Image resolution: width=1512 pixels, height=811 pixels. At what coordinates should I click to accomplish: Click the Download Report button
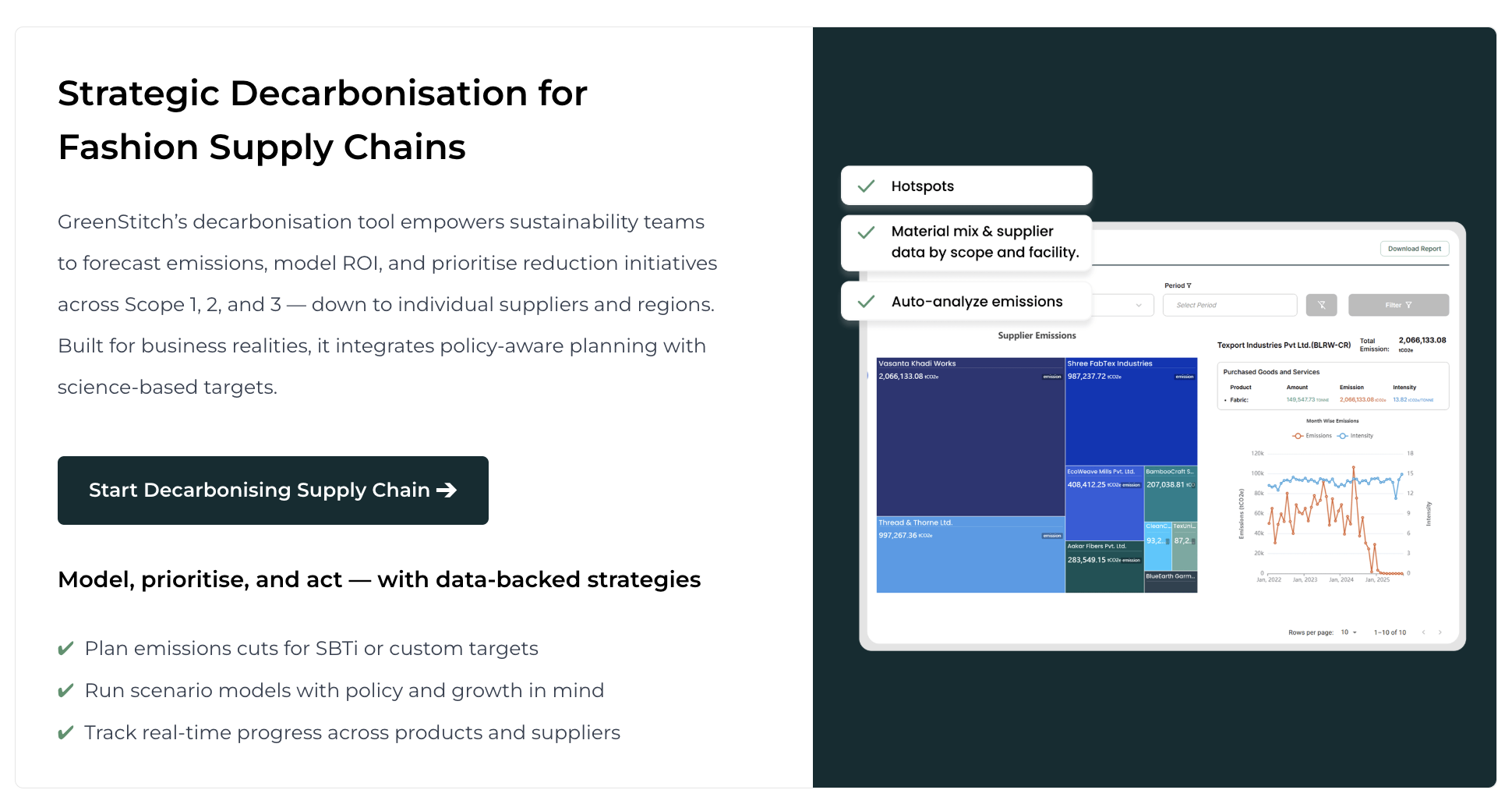[1414, 249]
